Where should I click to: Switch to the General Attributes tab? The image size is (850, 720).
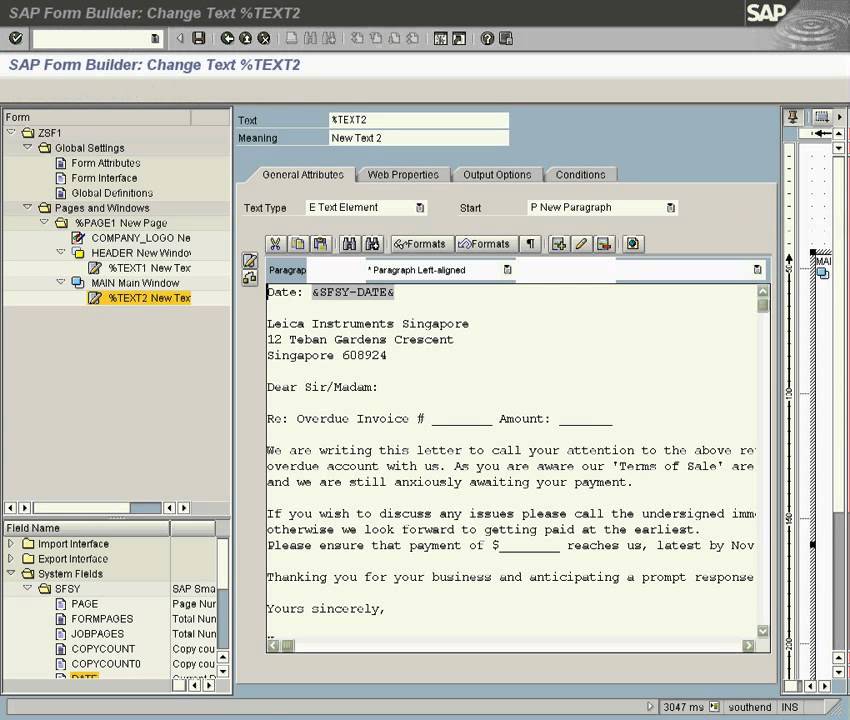302,175
